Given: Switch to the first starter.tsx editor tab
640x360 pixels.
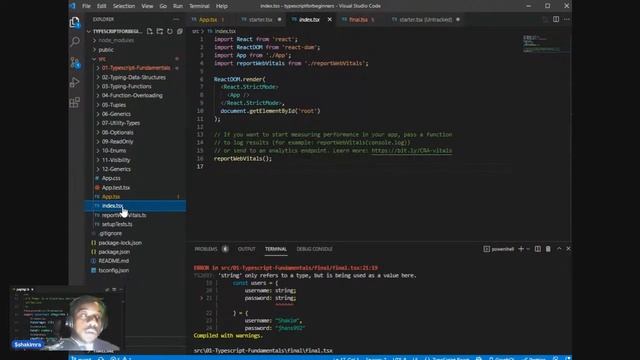Looking at the screenshot, I should [x=260, y=20].
